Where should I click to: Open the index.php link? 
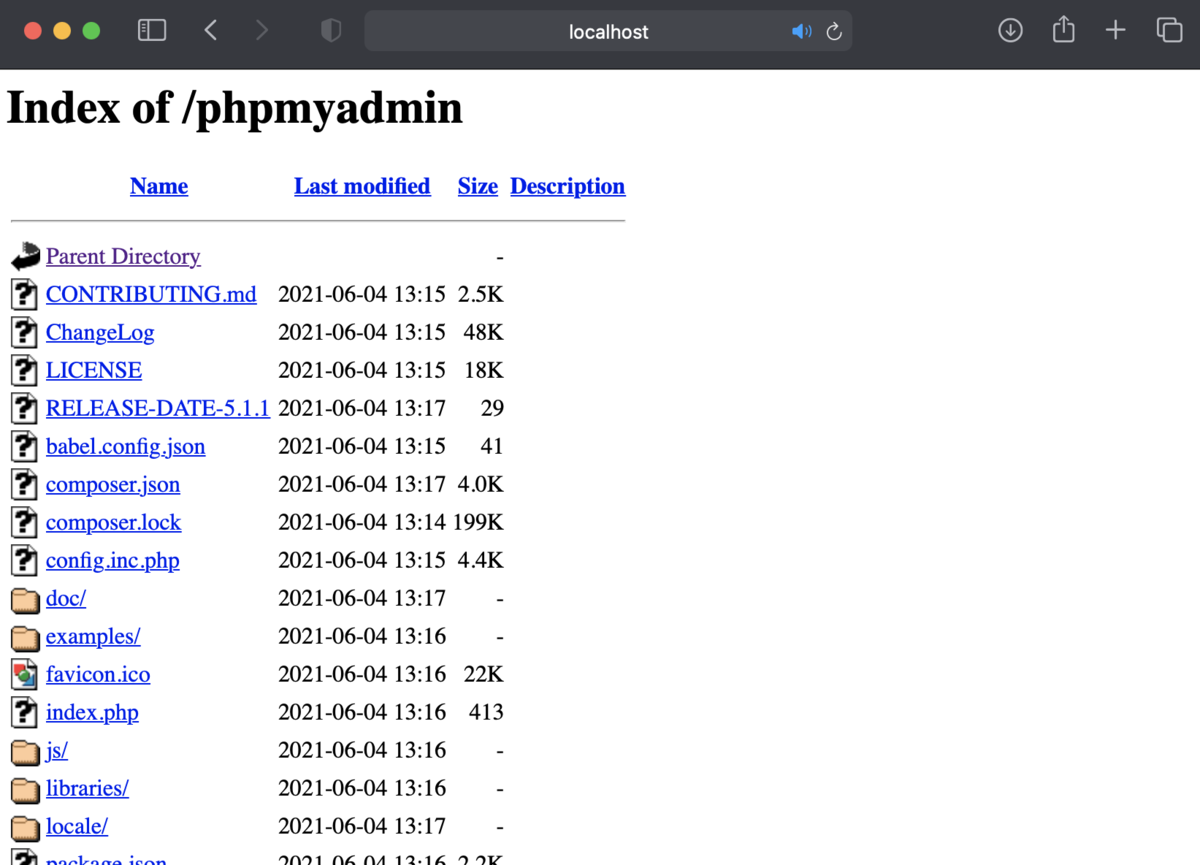click(92, 713)
